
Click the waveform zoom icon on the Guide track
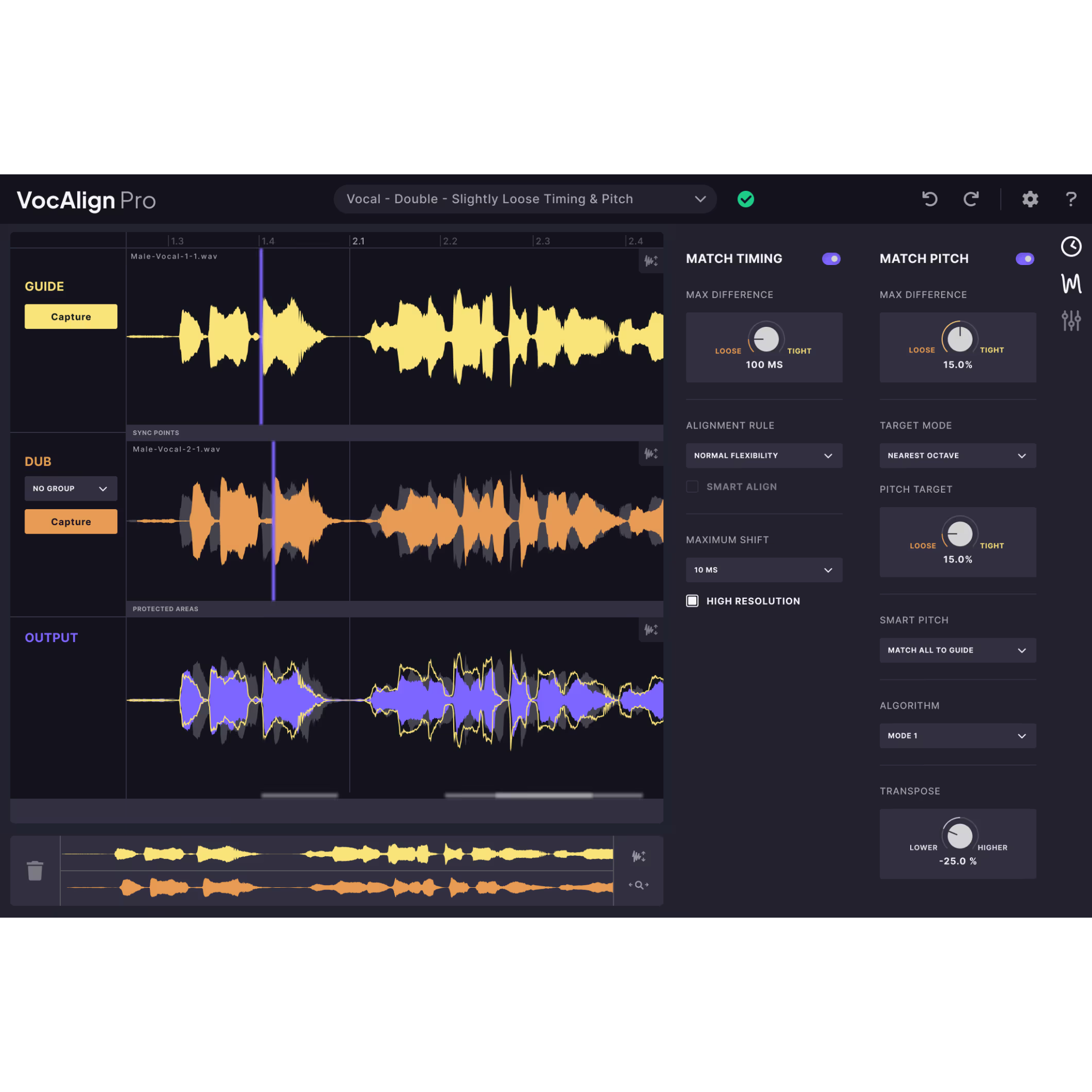point(651,261)
